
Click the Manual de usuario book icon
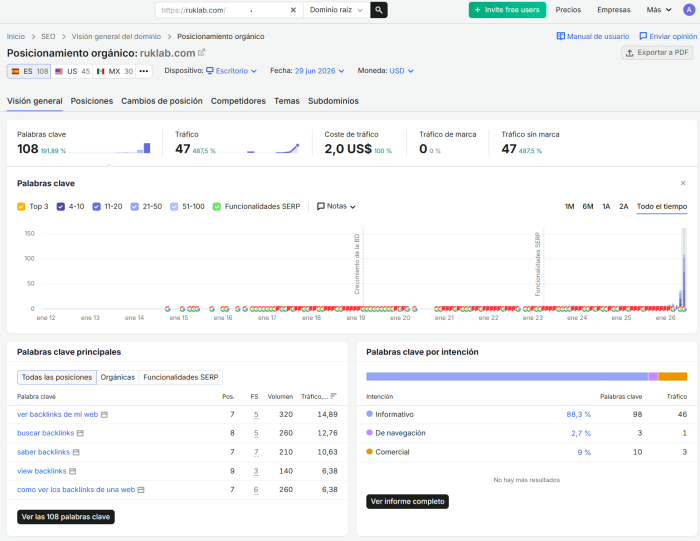(560, 36)
